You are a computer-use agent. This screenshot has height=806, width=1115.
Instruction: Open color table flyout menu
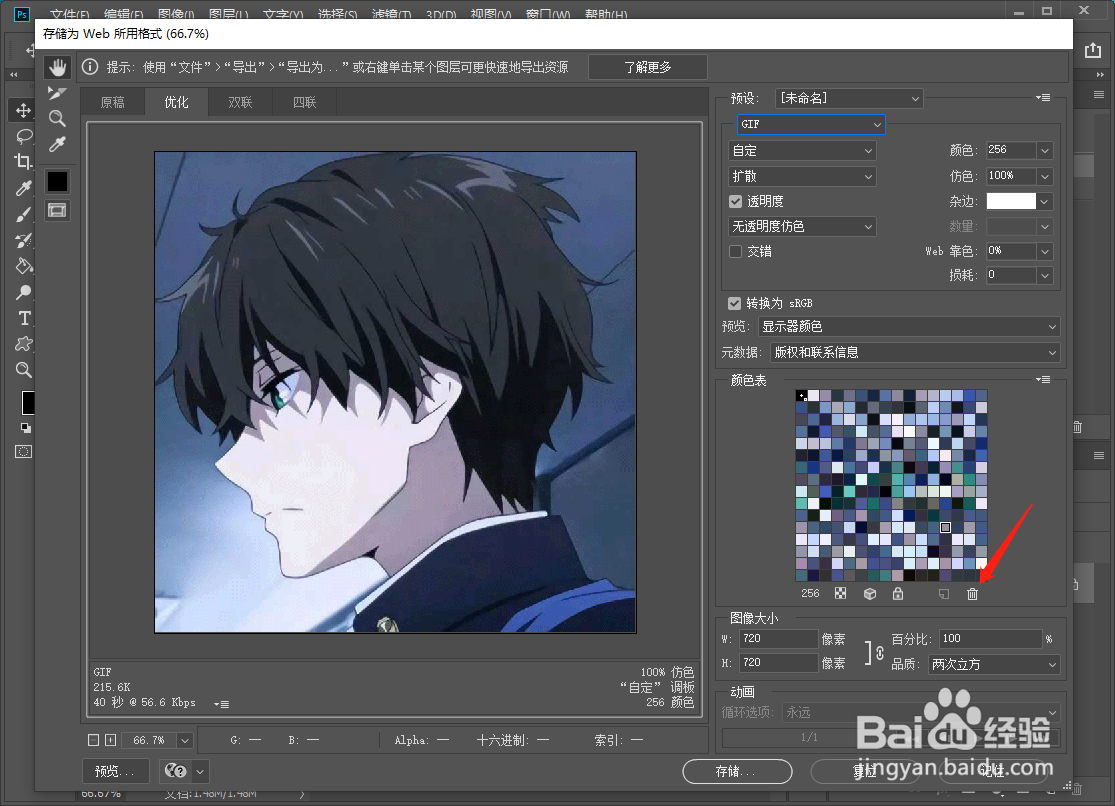click(1043, 380)
